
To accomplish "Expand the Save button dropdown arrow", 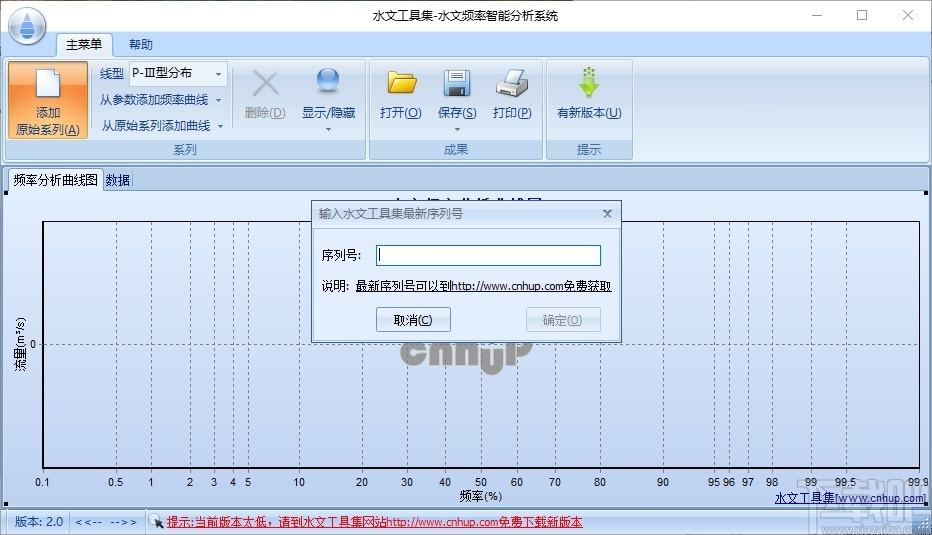I will pyautogui.click(x=456, y=129).
